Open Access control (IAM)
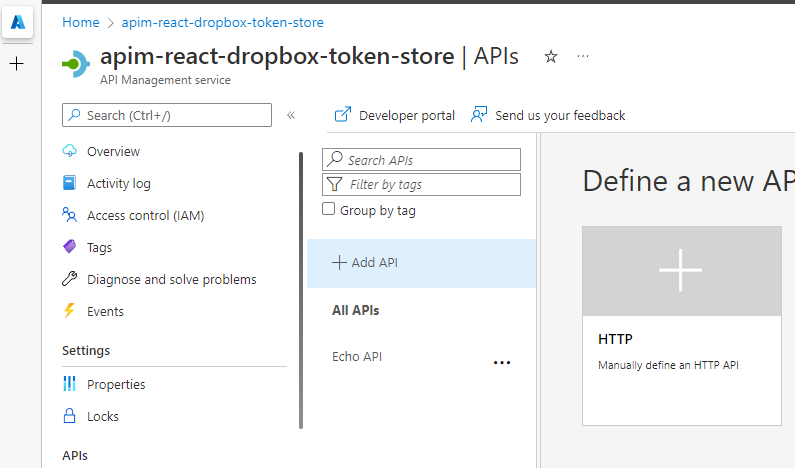This screenshot has width=795, height=468. 146,215
